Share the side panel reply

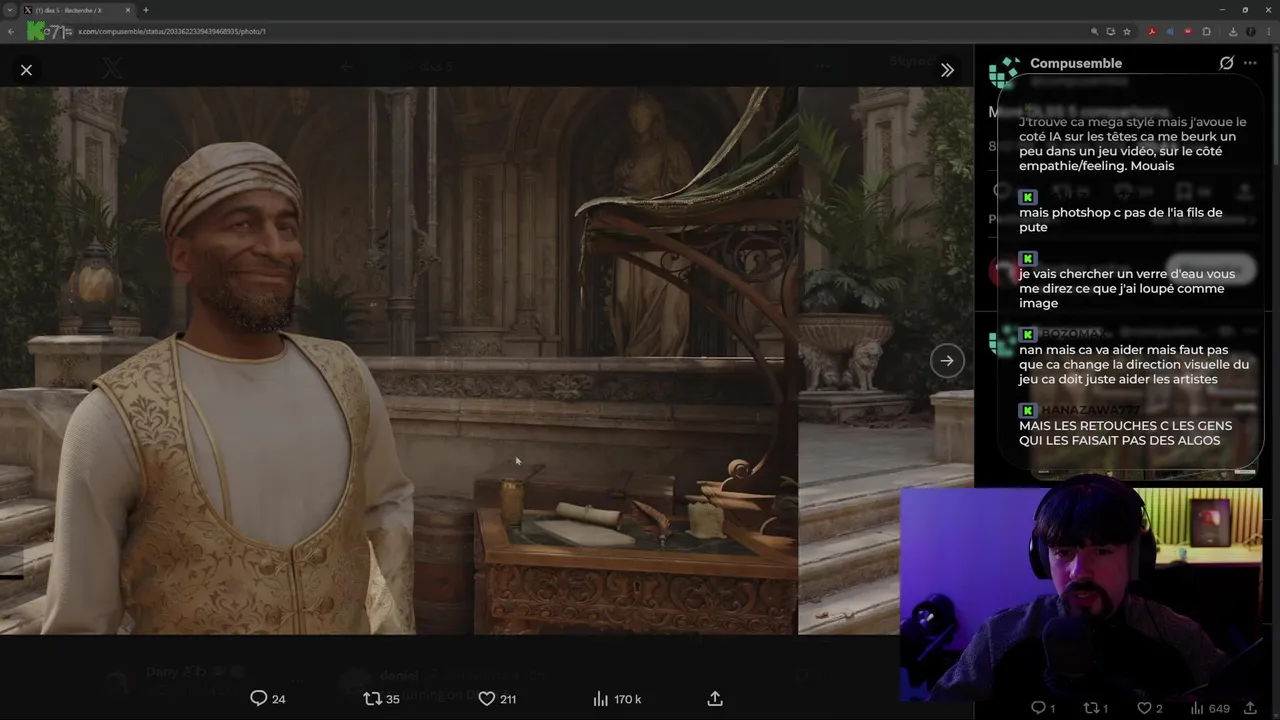pos(1250,708)
